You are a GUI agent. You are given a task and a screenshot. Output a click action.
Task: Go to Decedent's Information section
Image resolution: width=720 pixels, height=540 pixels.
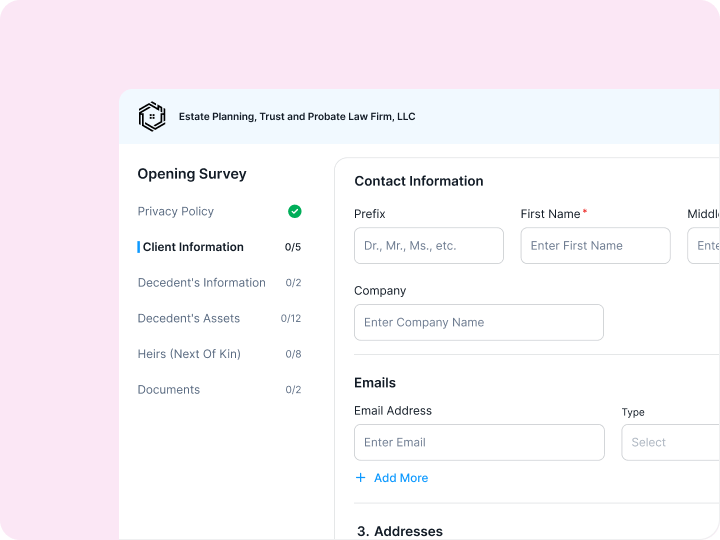[x=201, y=283]
